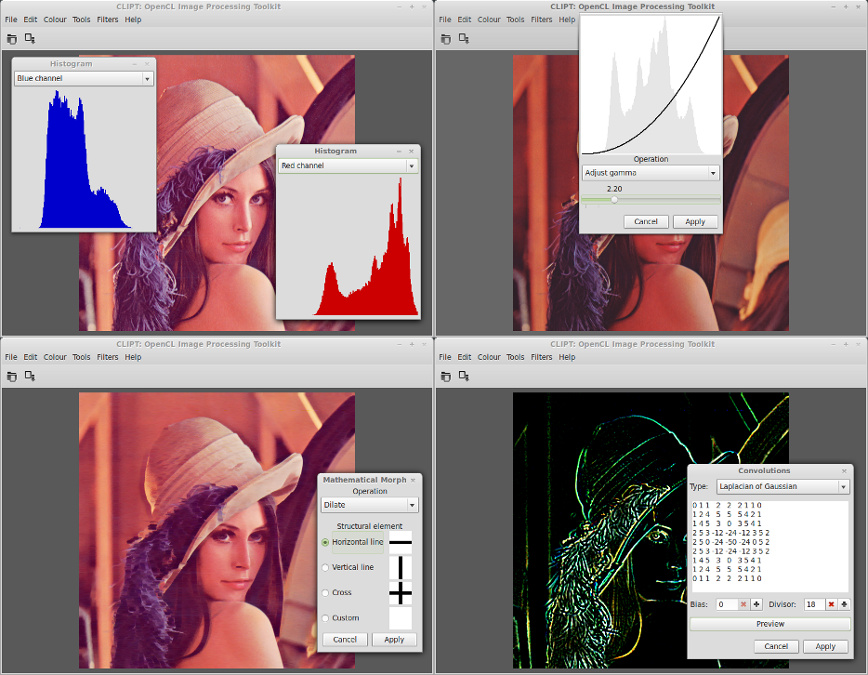The width and height of the screenshot is (868, 675).
Task: Close the Mathematical Morph dialog
Action: [413, 480]
